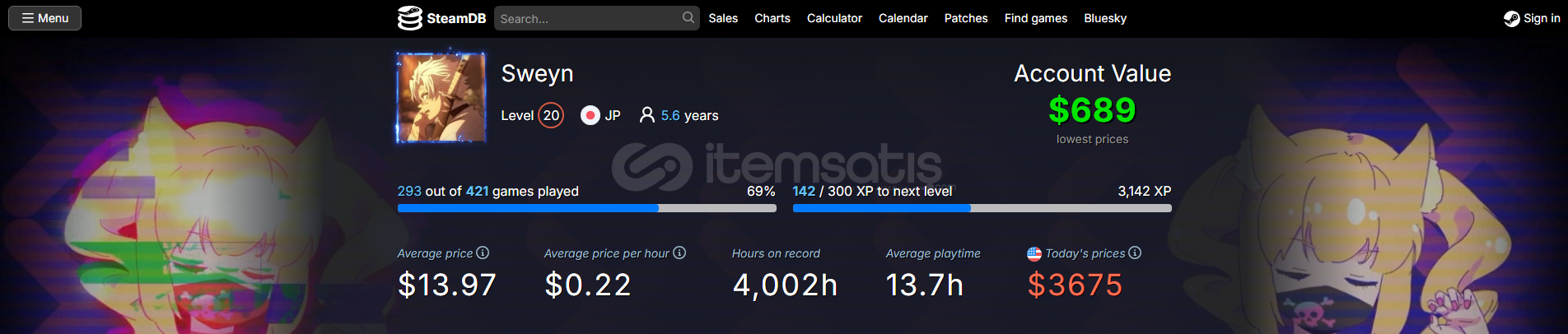Open the Sales menu item
The height and width of the screenshot is (334, 1568).
coord(723,18)
